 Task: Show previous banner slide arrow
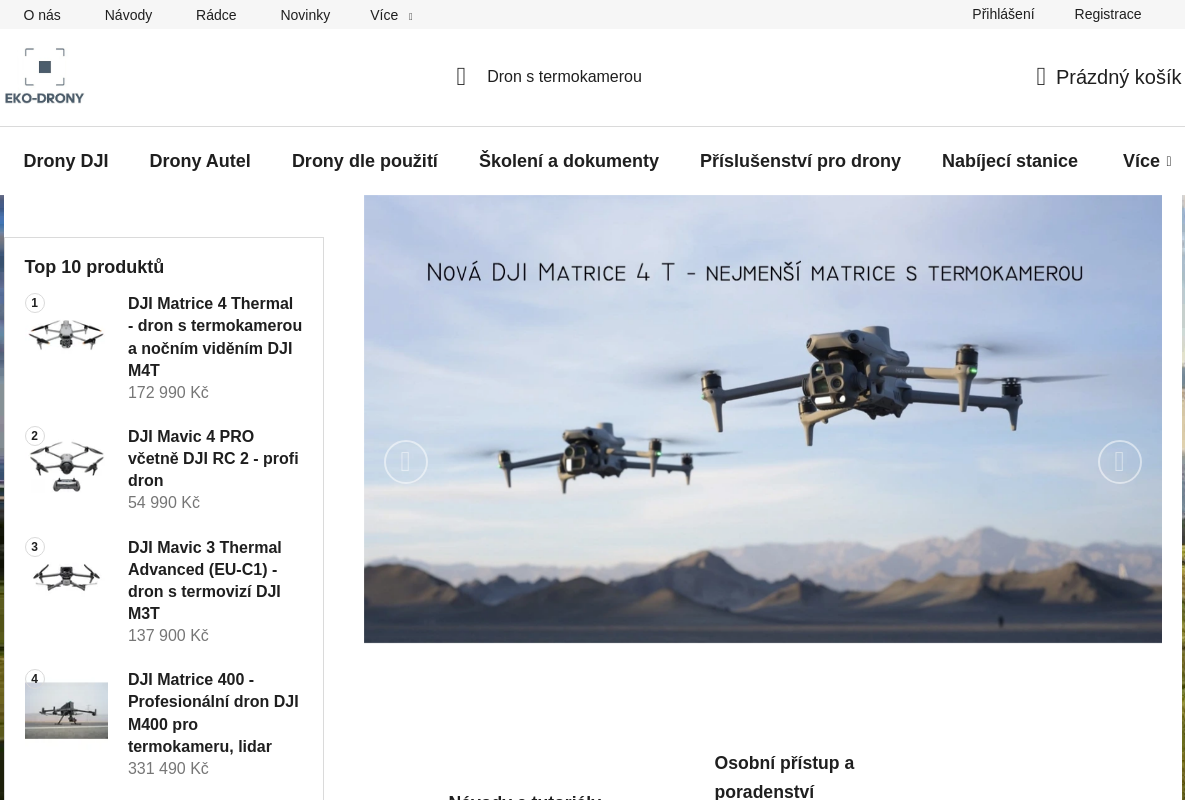coord(406,462)
